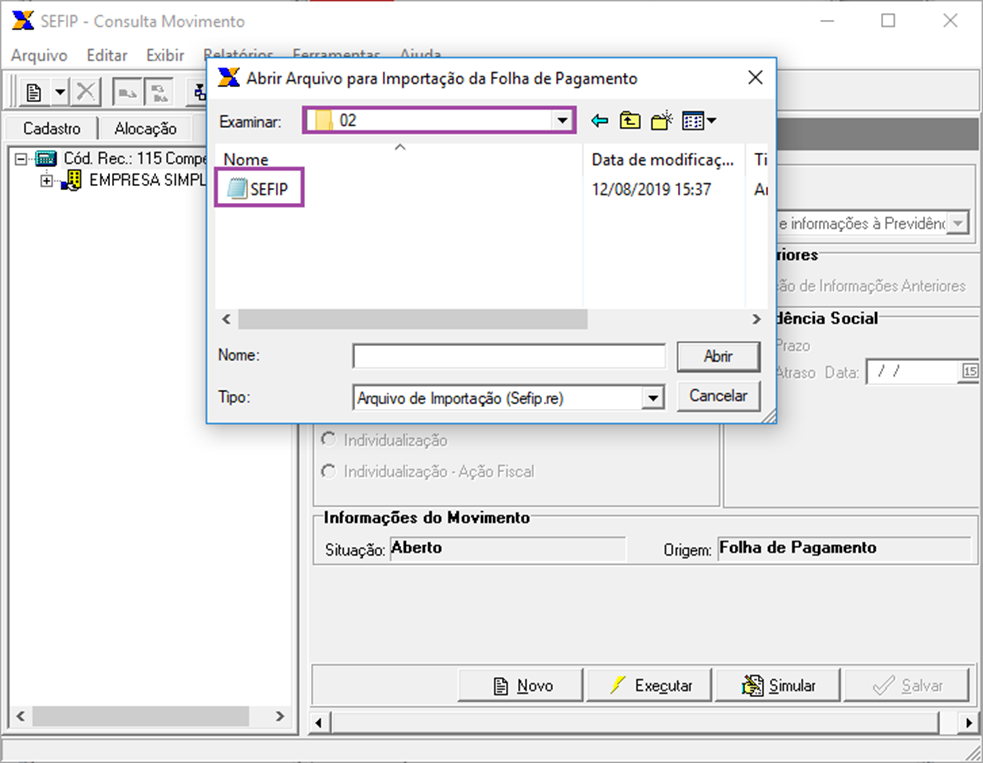This screenshot has width=983, height=763.
Task: Click the Novo button
Action: [x=520, y=685]
